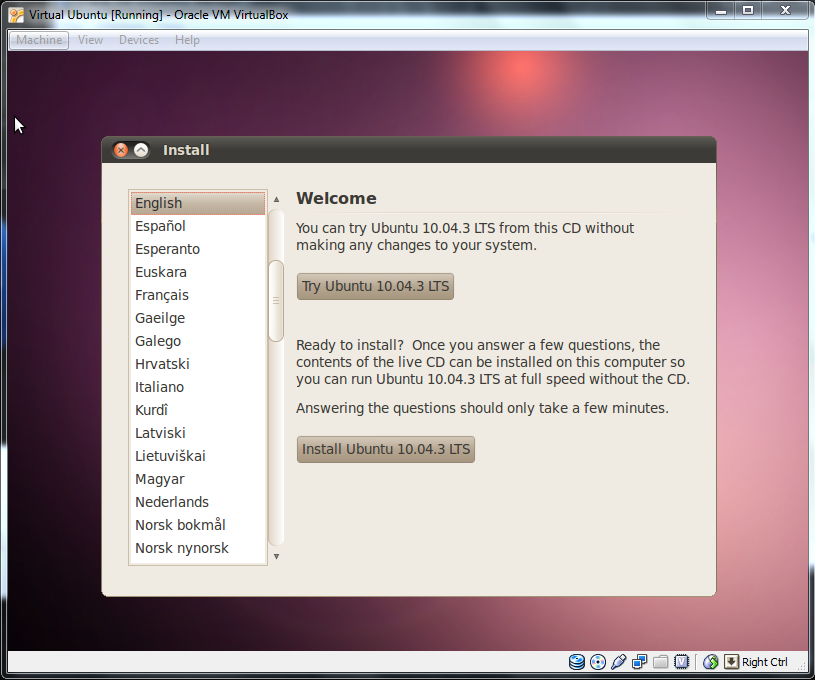Select Norsk nynorsk in the language list
Screen dimensions: 815x680
click(198, 548)
